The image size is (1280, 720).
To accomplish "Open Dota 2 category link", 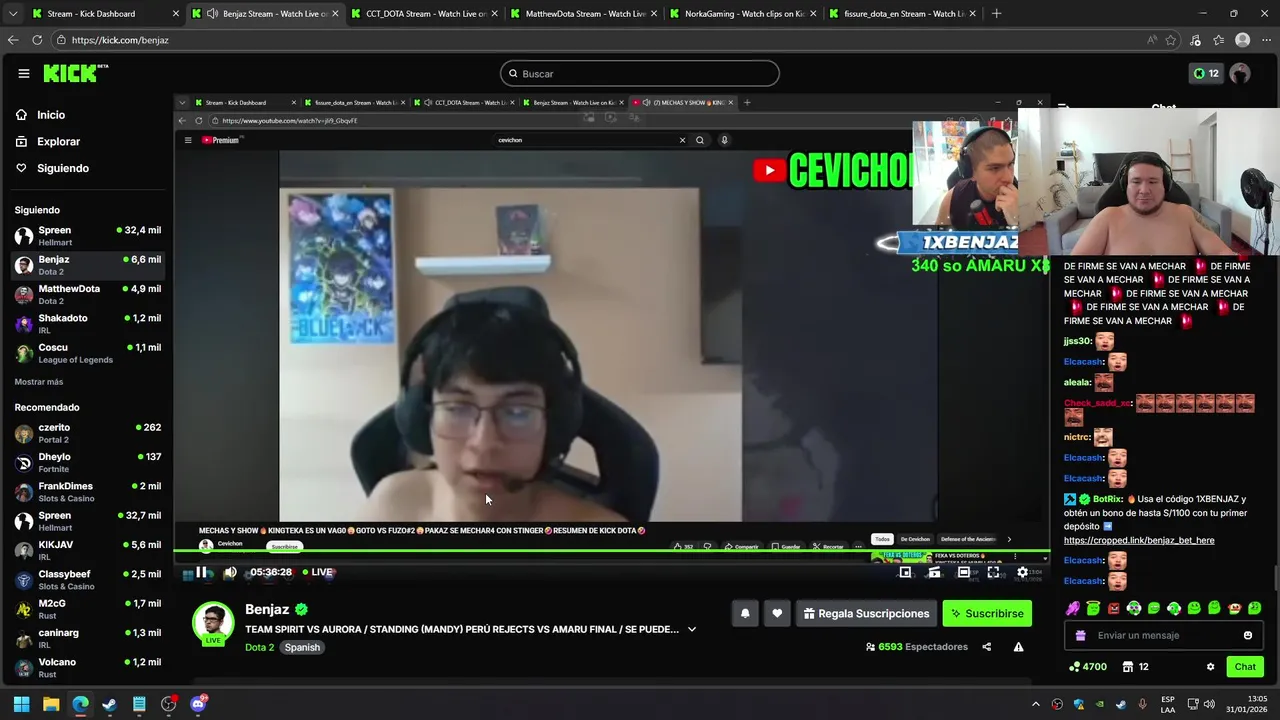I will (x=259, y=647).
